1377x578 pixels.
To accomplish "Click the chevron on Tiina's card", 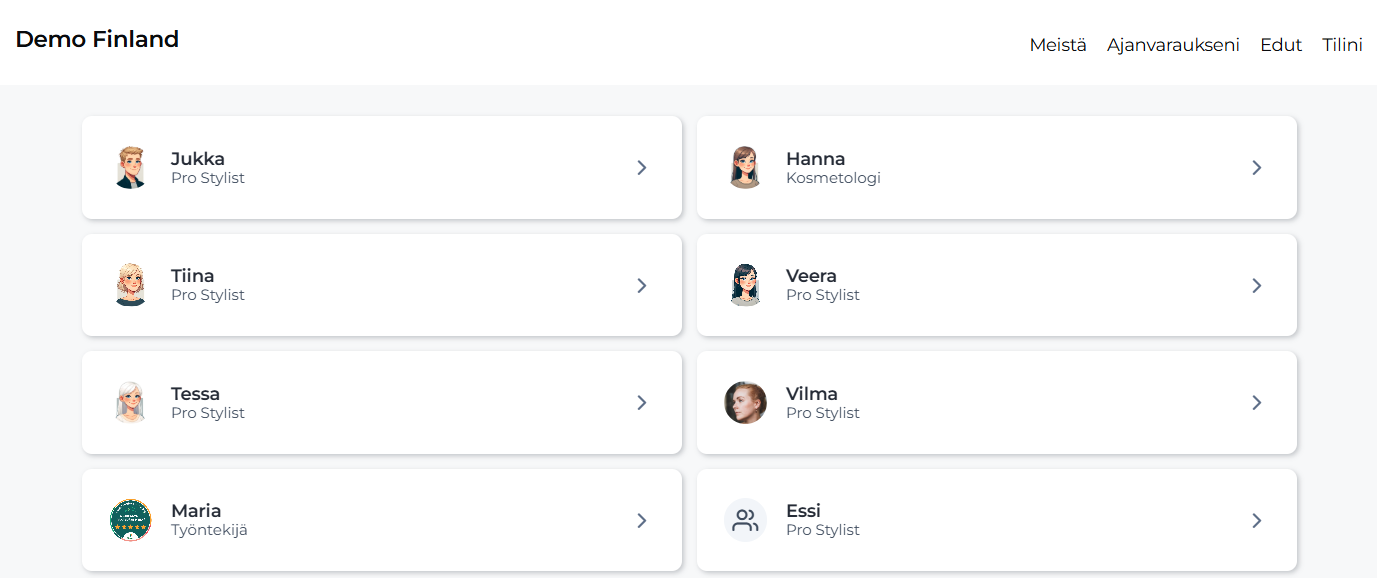I will coord(642,286).
